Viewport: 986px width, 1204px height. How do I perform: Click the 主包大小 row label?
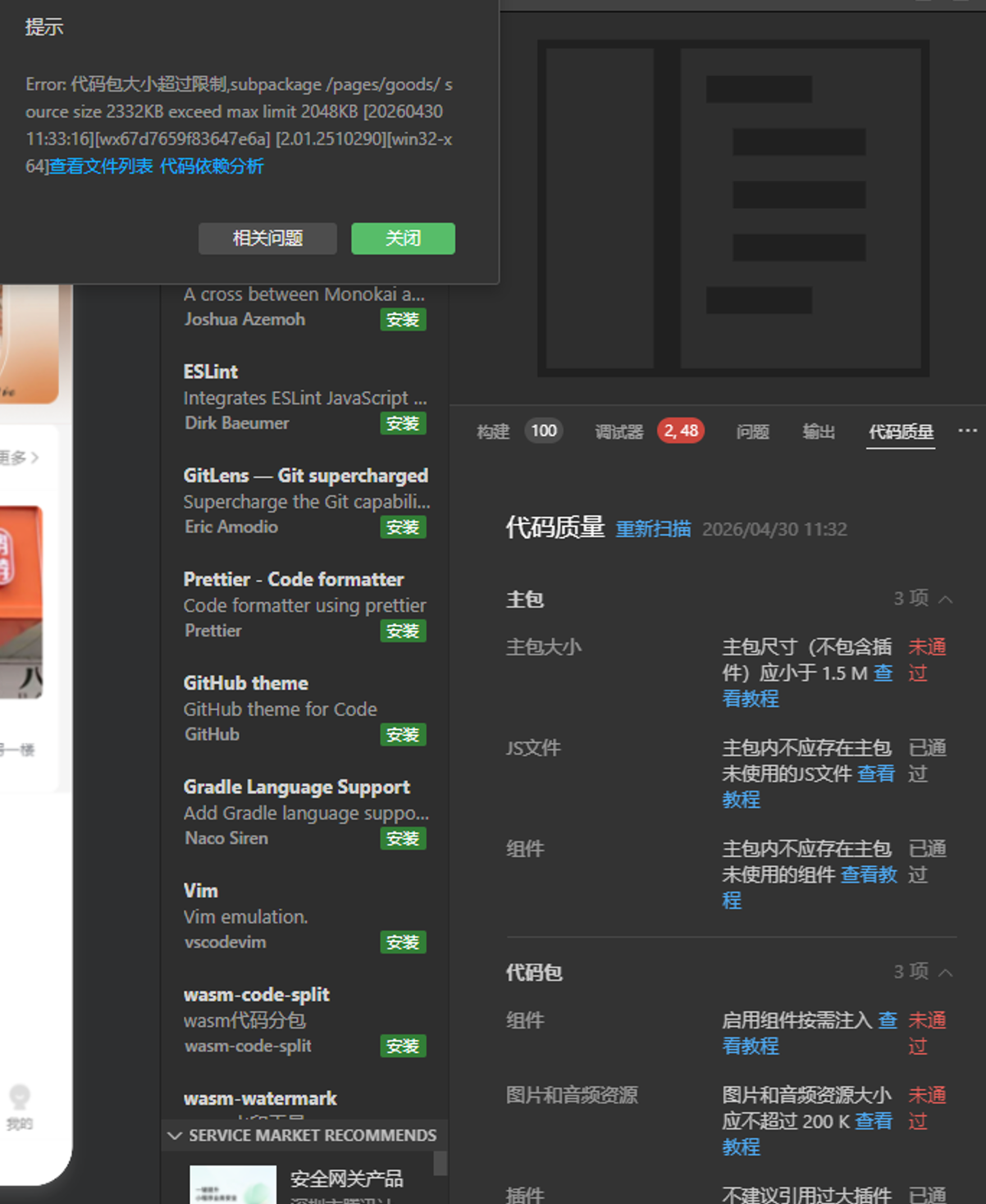[x=544, y=647]
